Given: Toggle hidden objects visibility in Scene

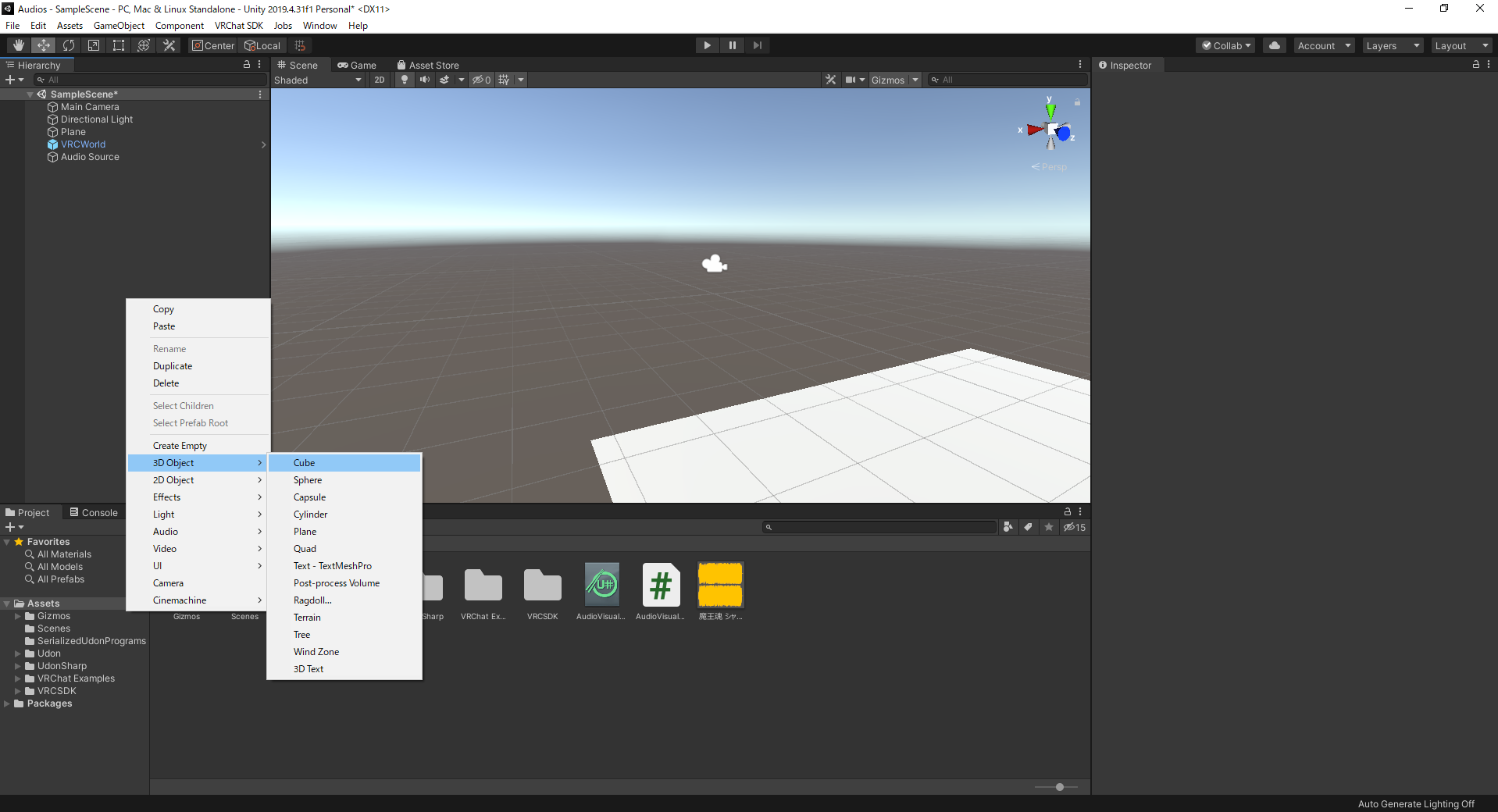Looking at the screenshot, I should tap(482, 80).
